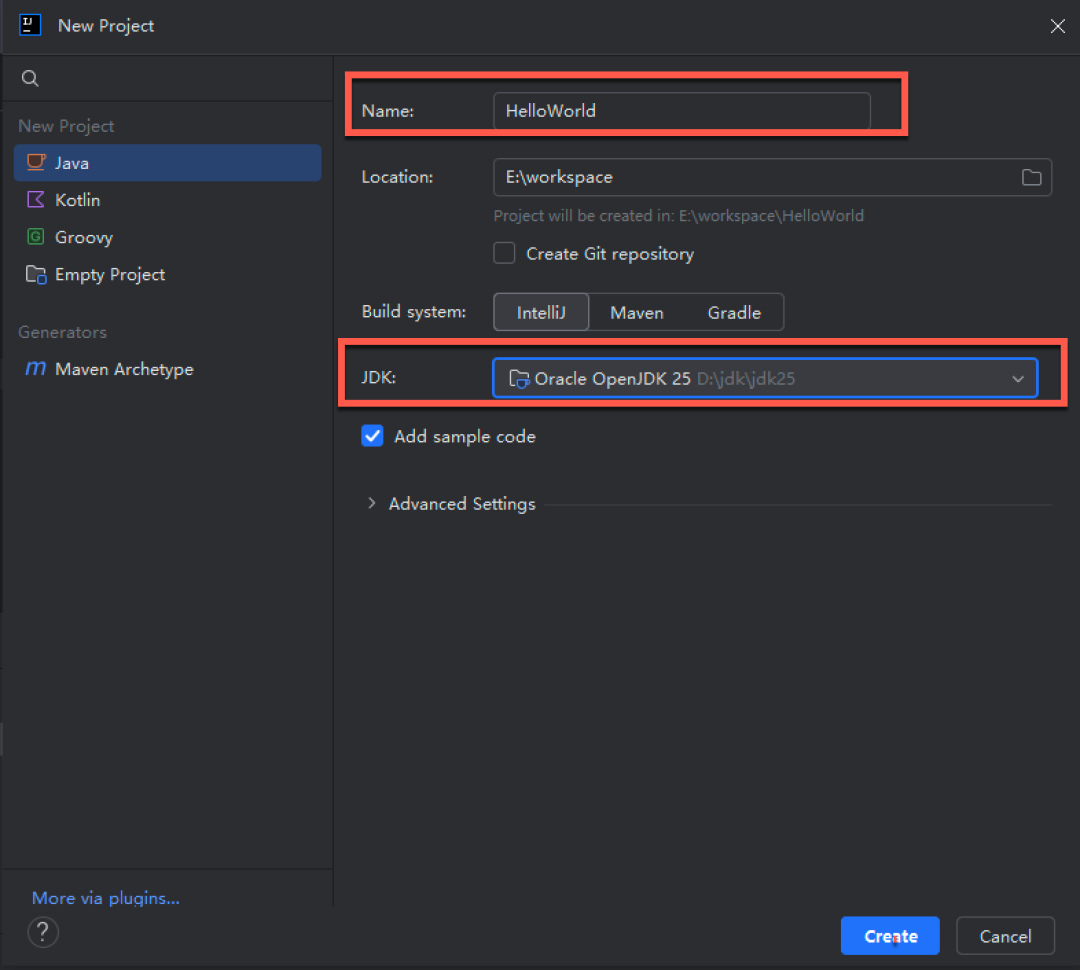The height and width of the screenshot is (970, 1080).
Task: Click the Create button
Action: (x=890, y=936)
